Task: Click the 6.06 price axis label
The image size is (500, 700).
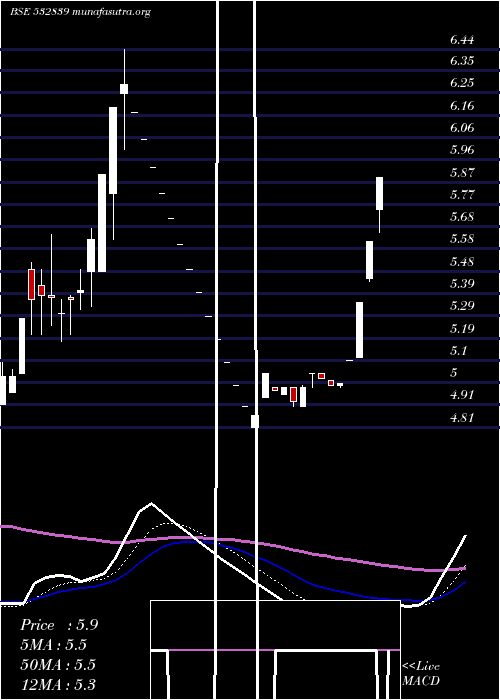Action: click(x=462, y=128)
